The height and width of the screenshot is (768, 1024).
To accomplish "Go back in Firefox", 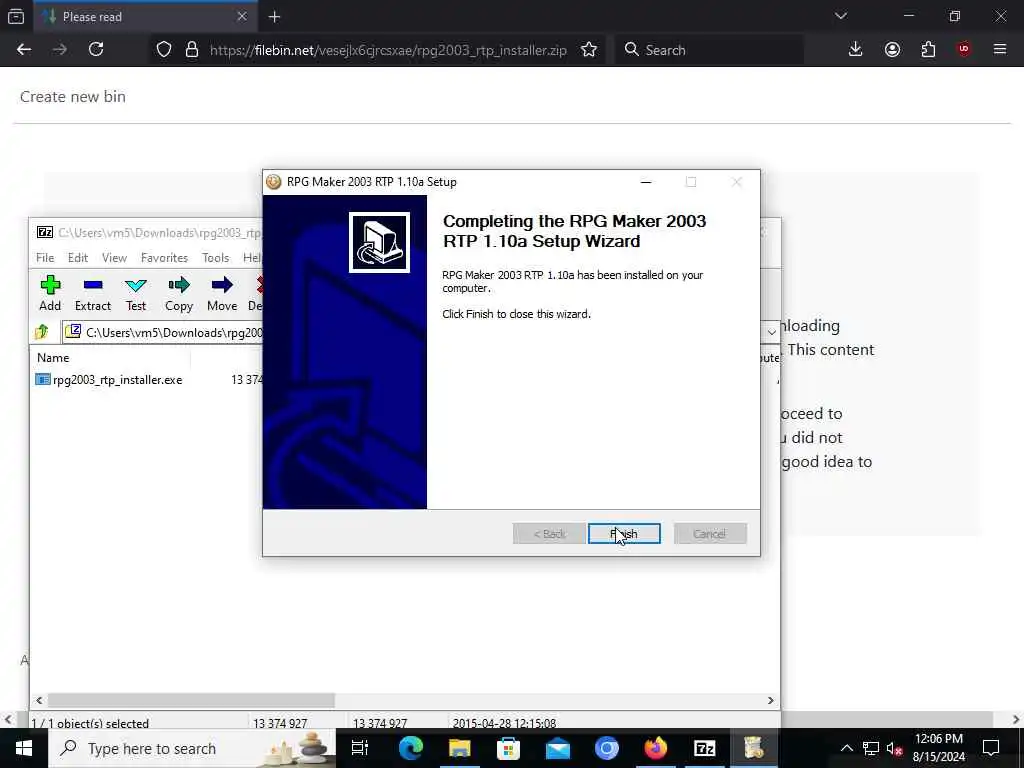I will 24,50.
